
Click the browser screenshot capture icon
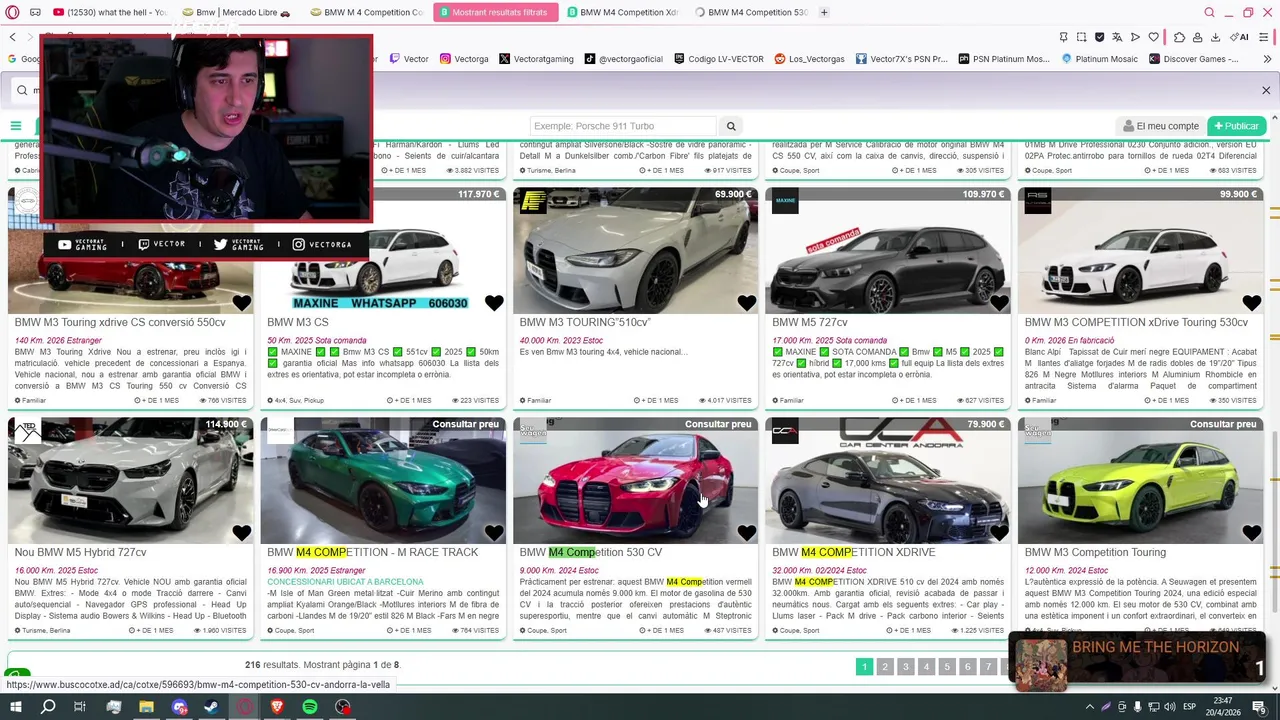(x=1081, y=37)
